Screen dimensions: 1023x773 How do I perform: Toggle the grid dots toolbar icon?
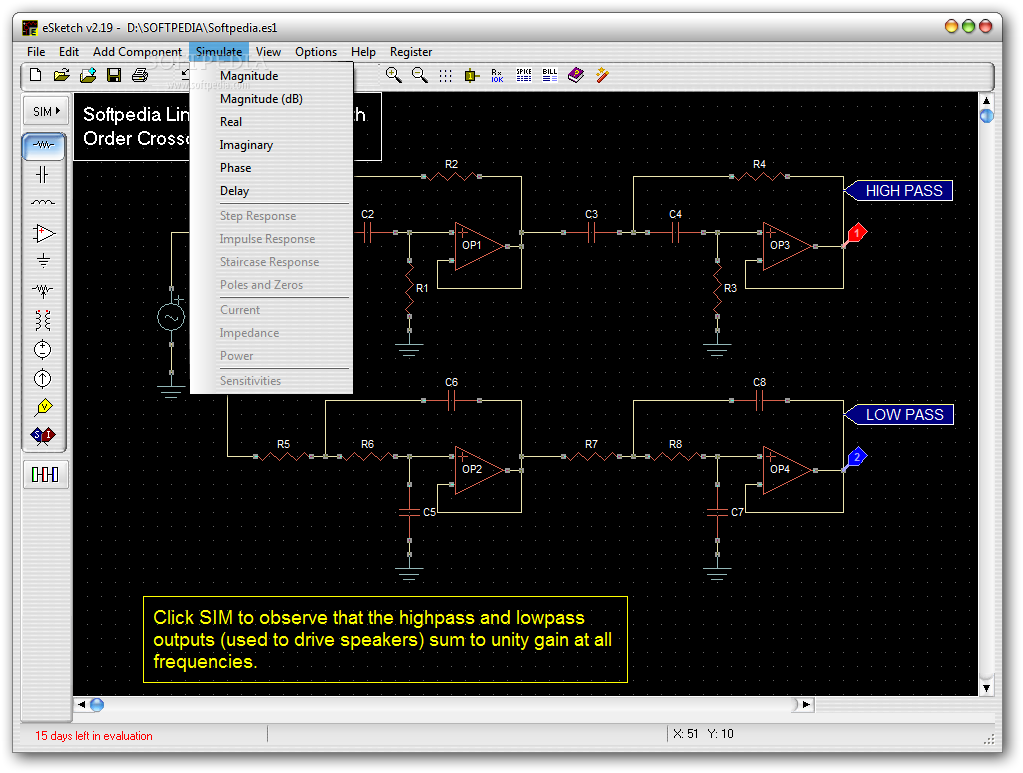point(446,76)
